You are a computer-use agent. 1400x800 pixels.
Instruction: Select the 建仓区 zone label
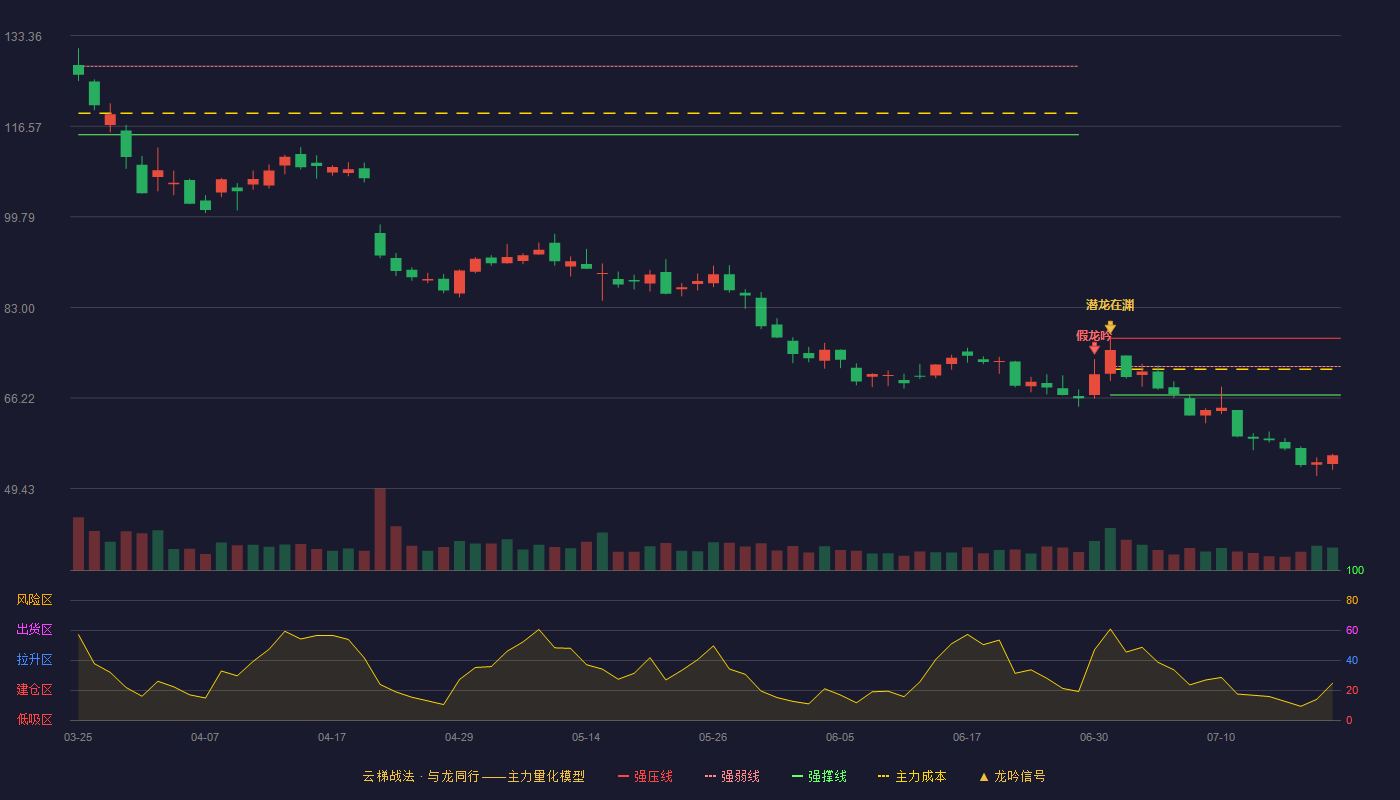(34, 690)
